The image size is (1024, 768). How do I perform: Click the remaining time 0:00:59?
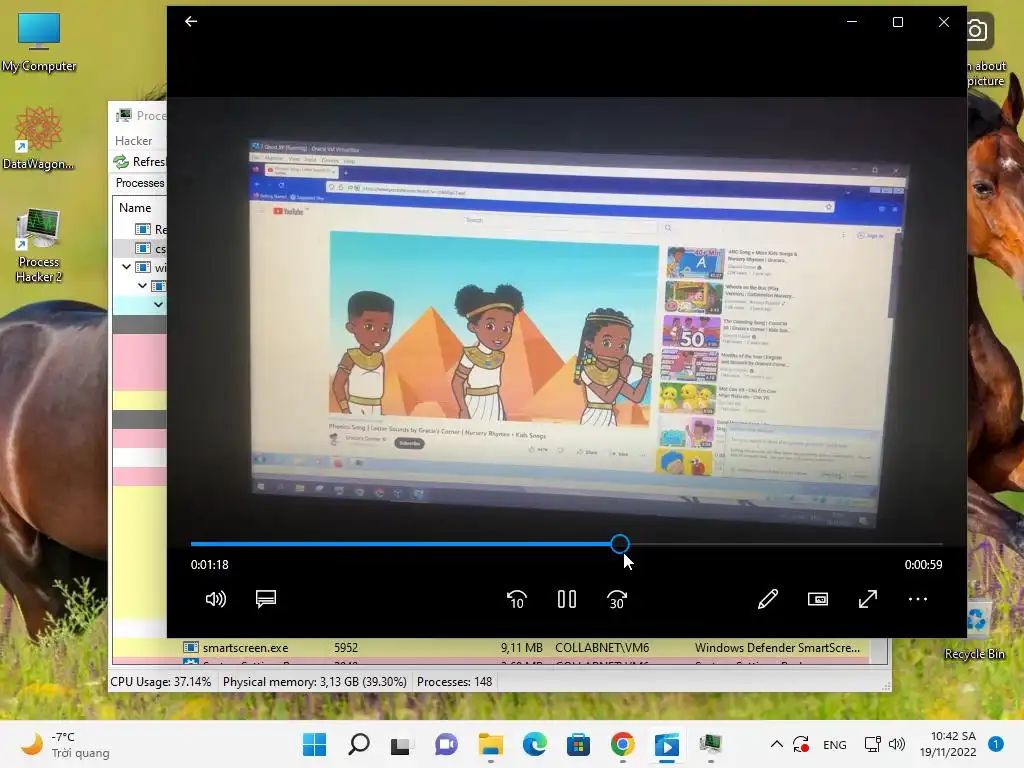click(x=923, y=565)
